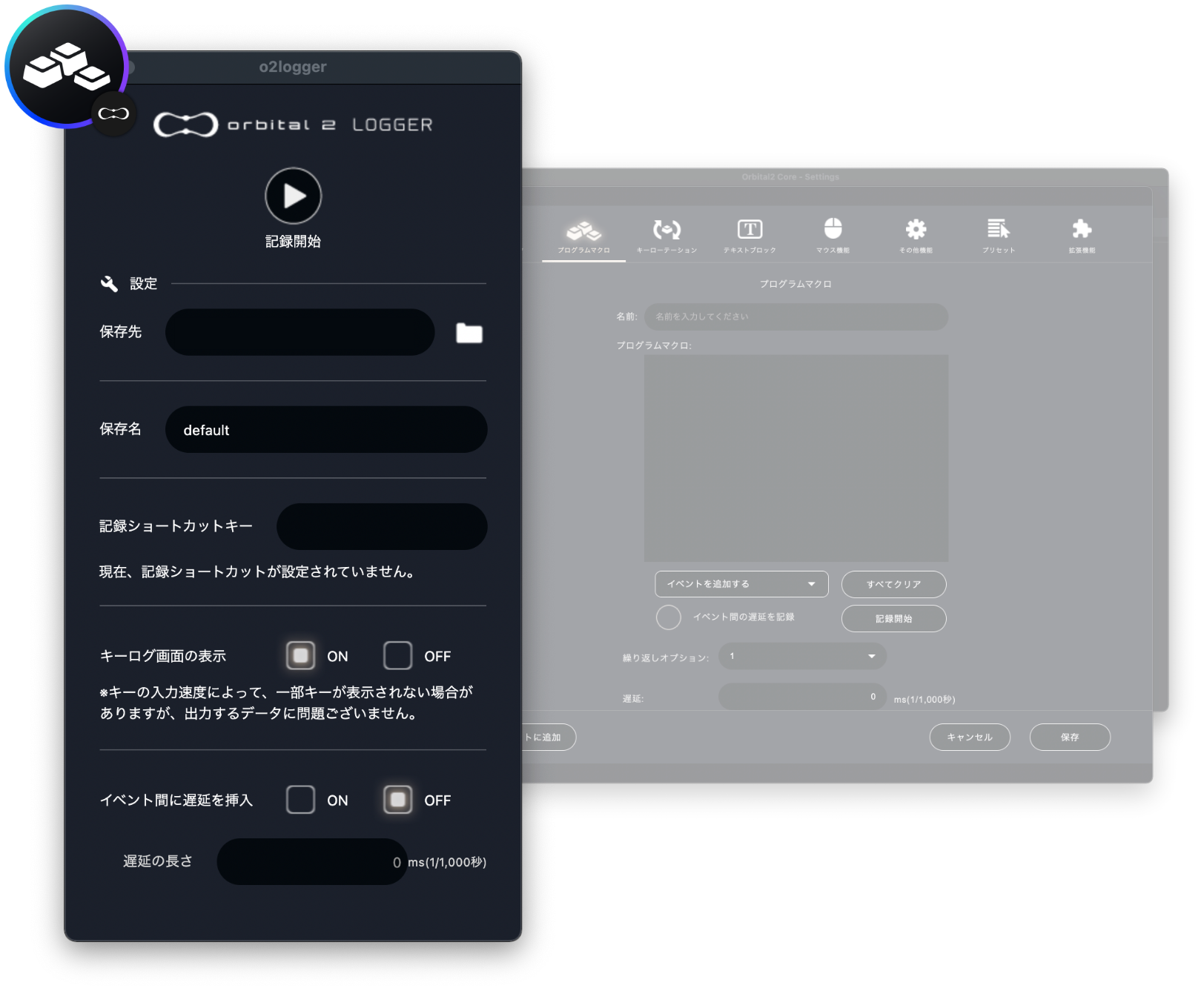Enable delay insertion between events ON
The width and height of the screenshot is (1204, 991).
click(x=300, y=800)
